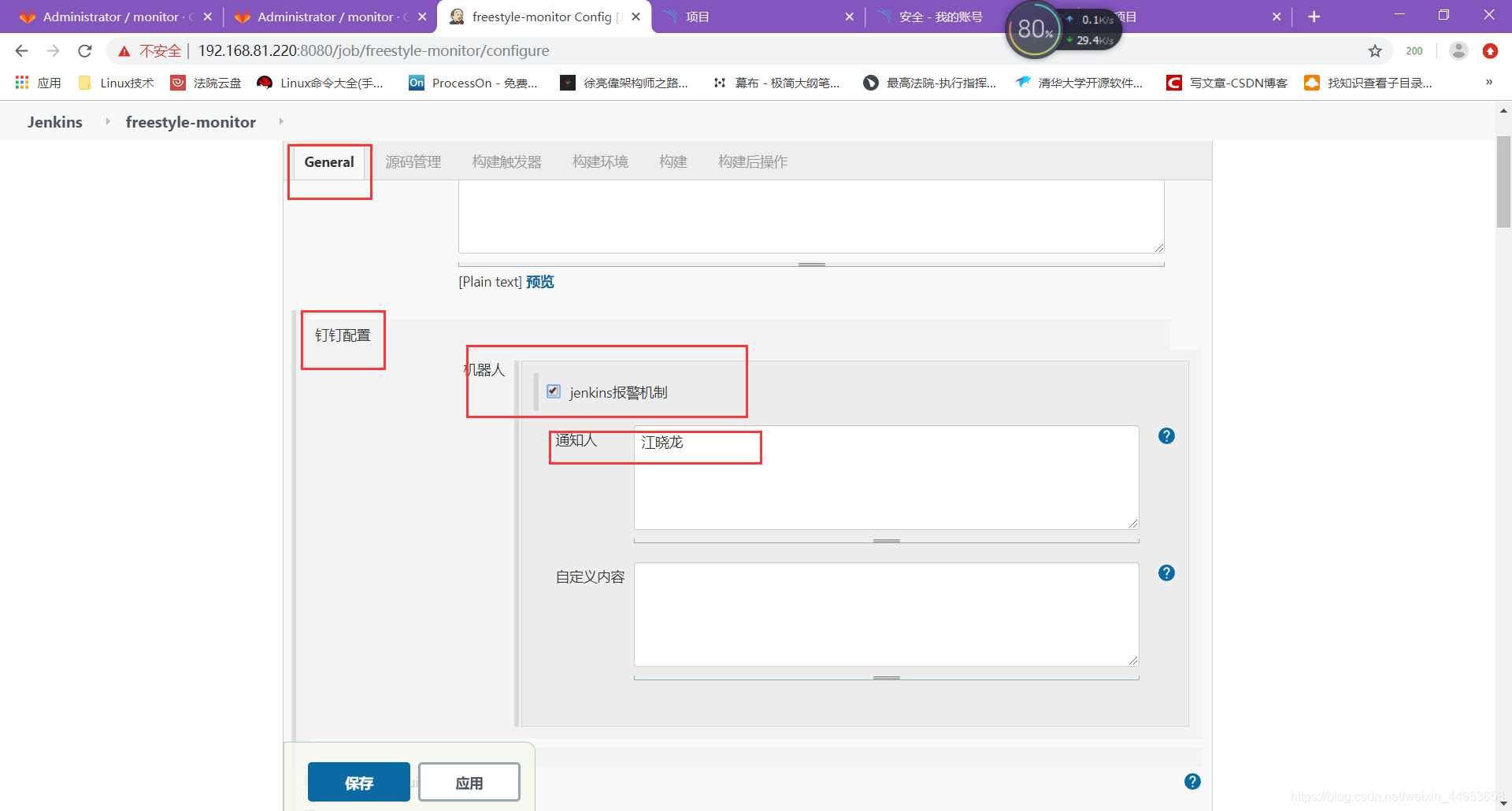Open the 徐亮偉架构师之路 bookmark
Screen dimensions: 1512x811
coord(624,83)
